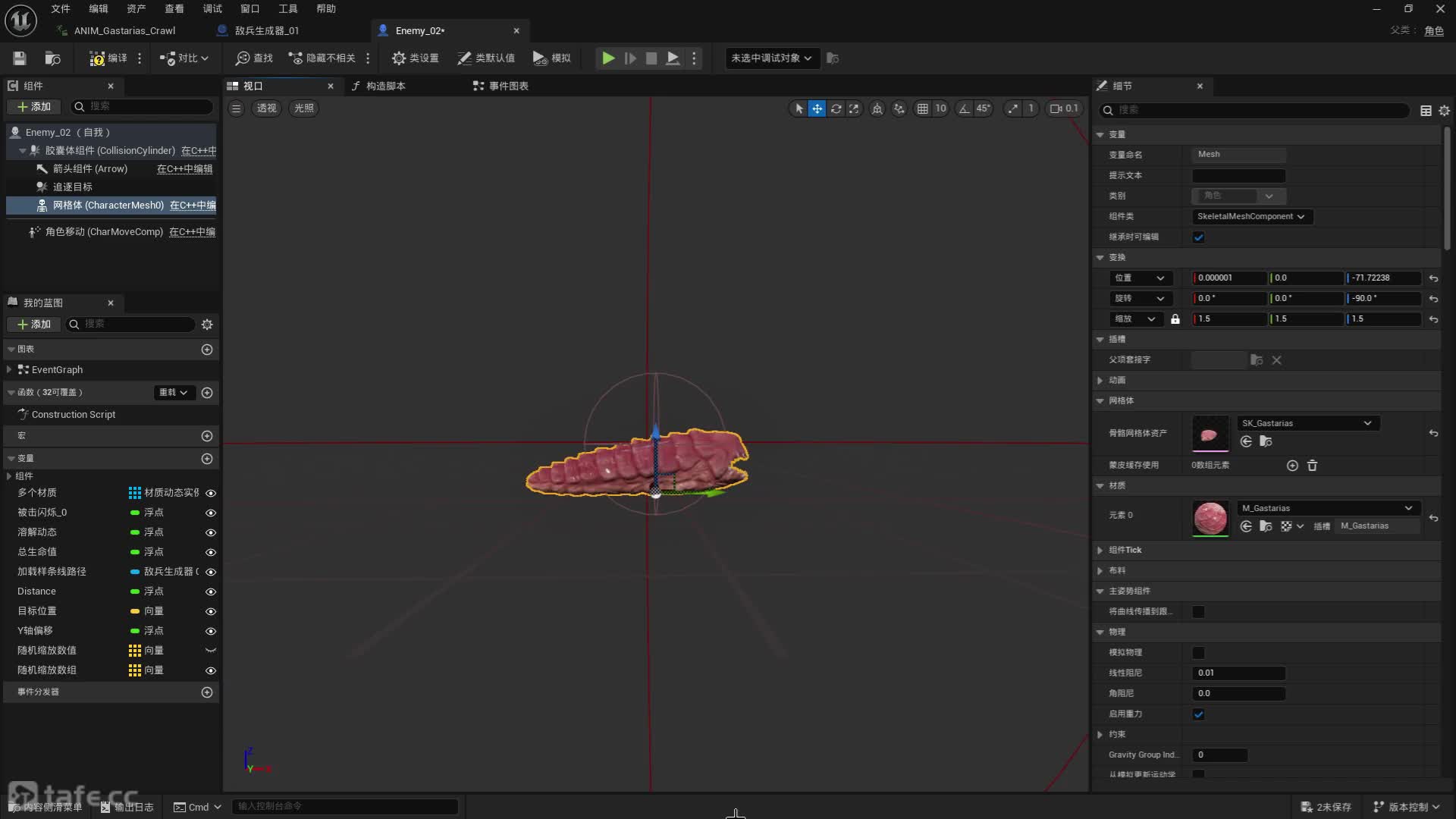
Task: Add a new variable with plus icon
Action: click(207, 459)
